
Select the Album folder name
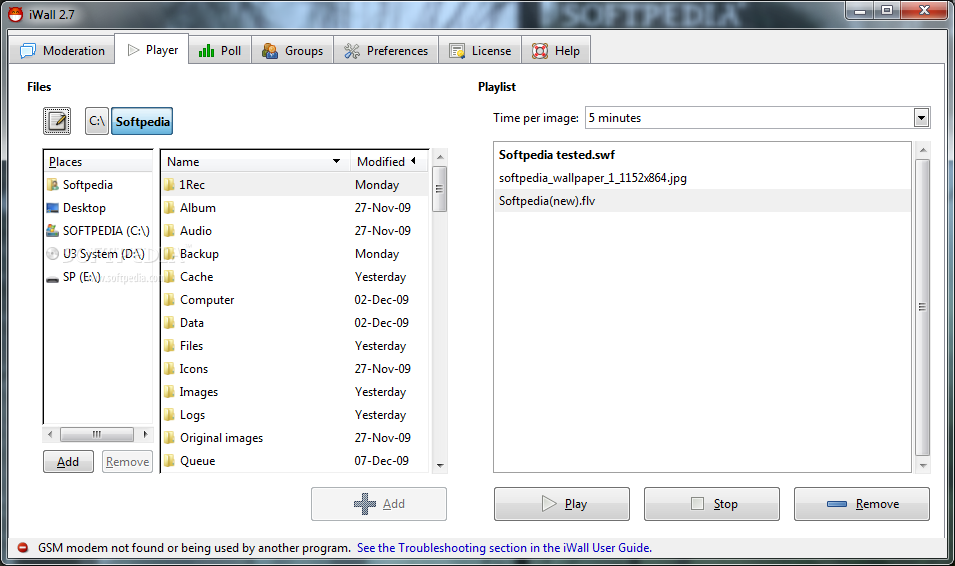coord(197,208)
